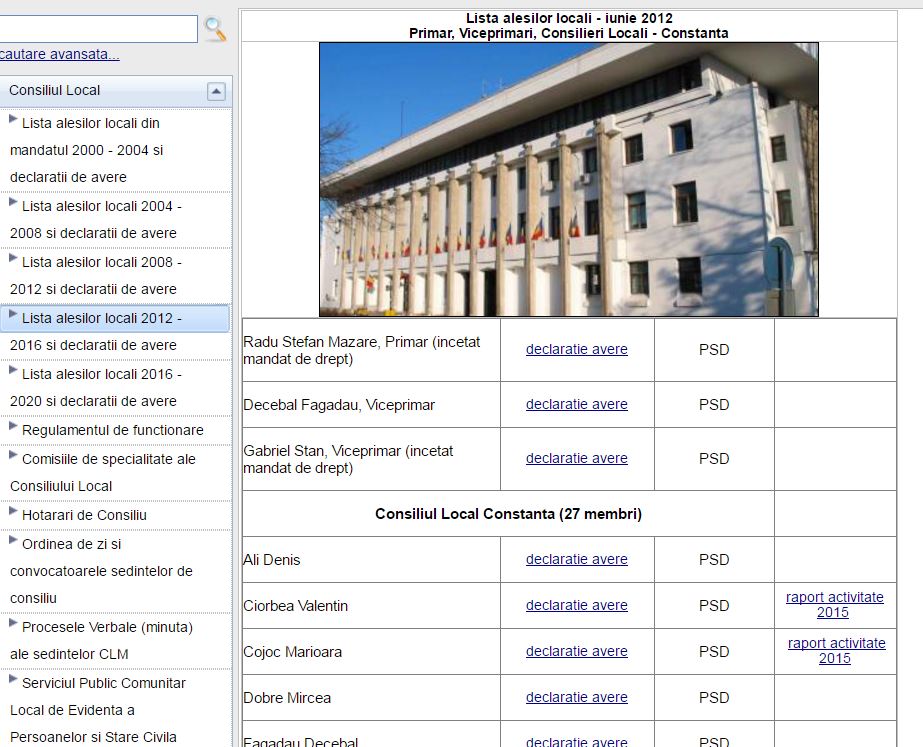The image size is (923, 747).
Task: Open declaratie avere for Decebal Fagadau, Viceprimar
Action: pos(577,405)
